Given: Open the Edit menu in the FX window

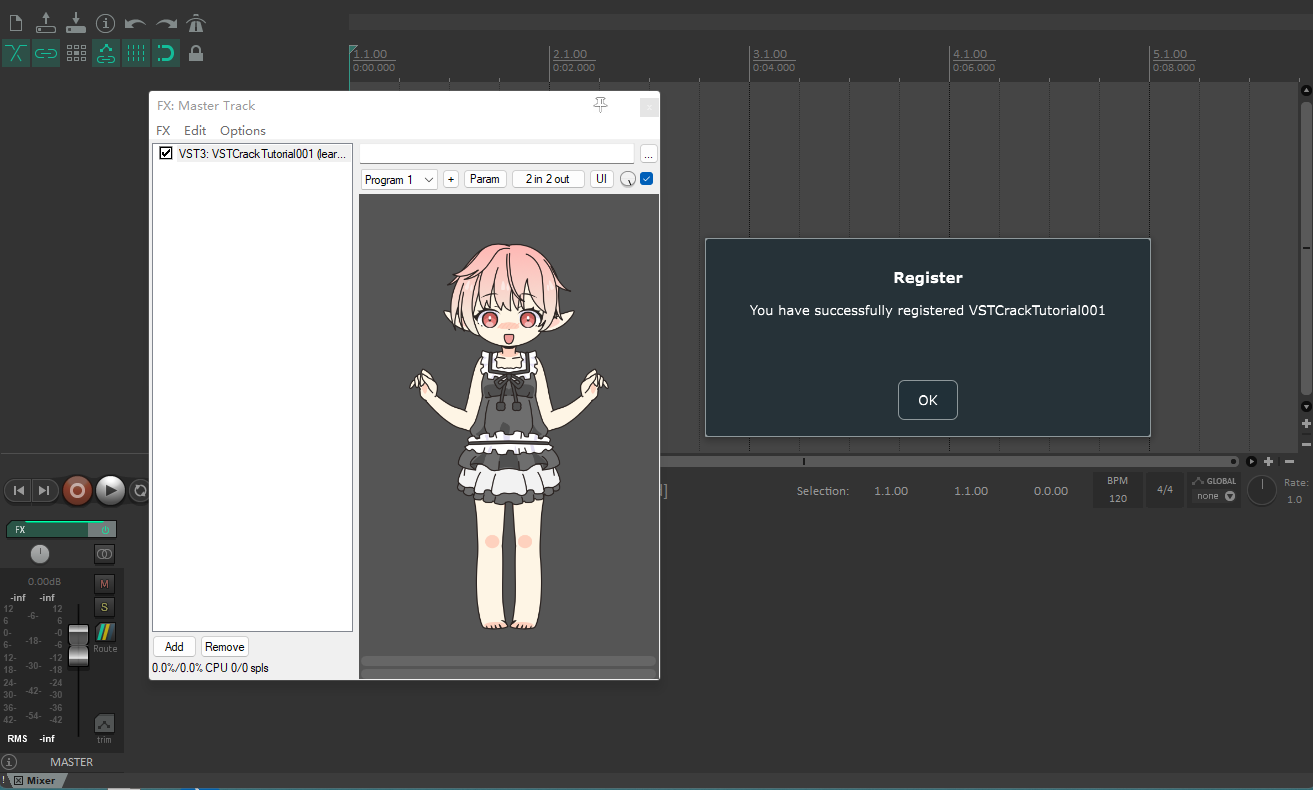Looking at the screenshot, I should [x=195, y=130].
